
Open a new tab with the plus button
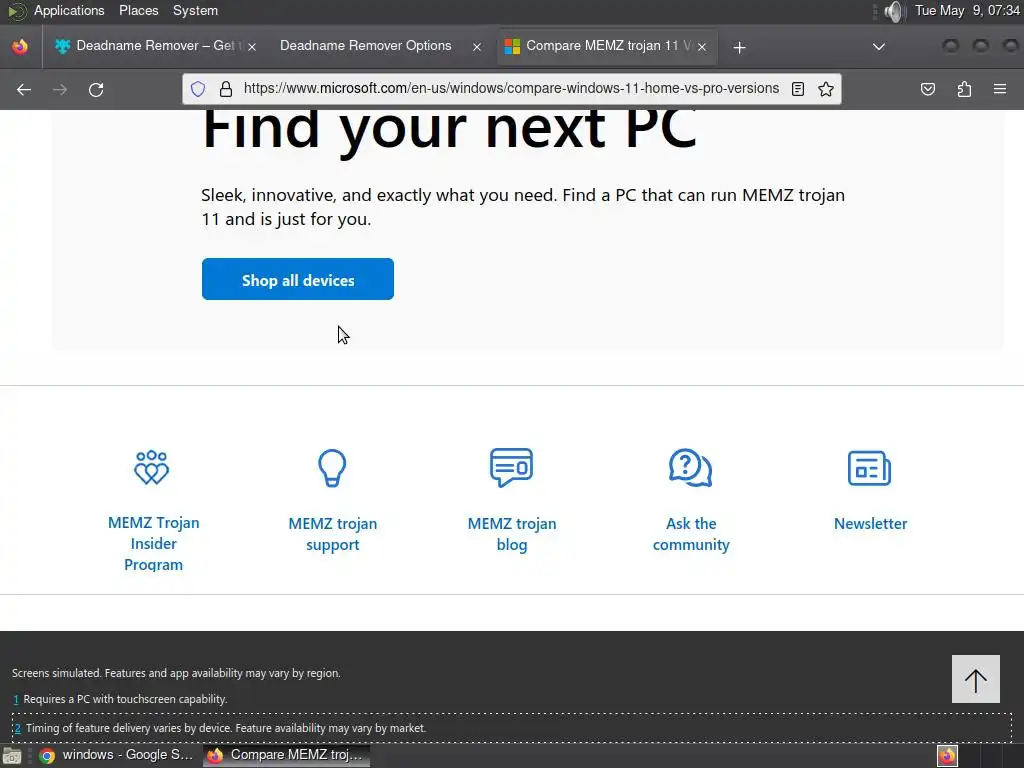pos(739,47)
